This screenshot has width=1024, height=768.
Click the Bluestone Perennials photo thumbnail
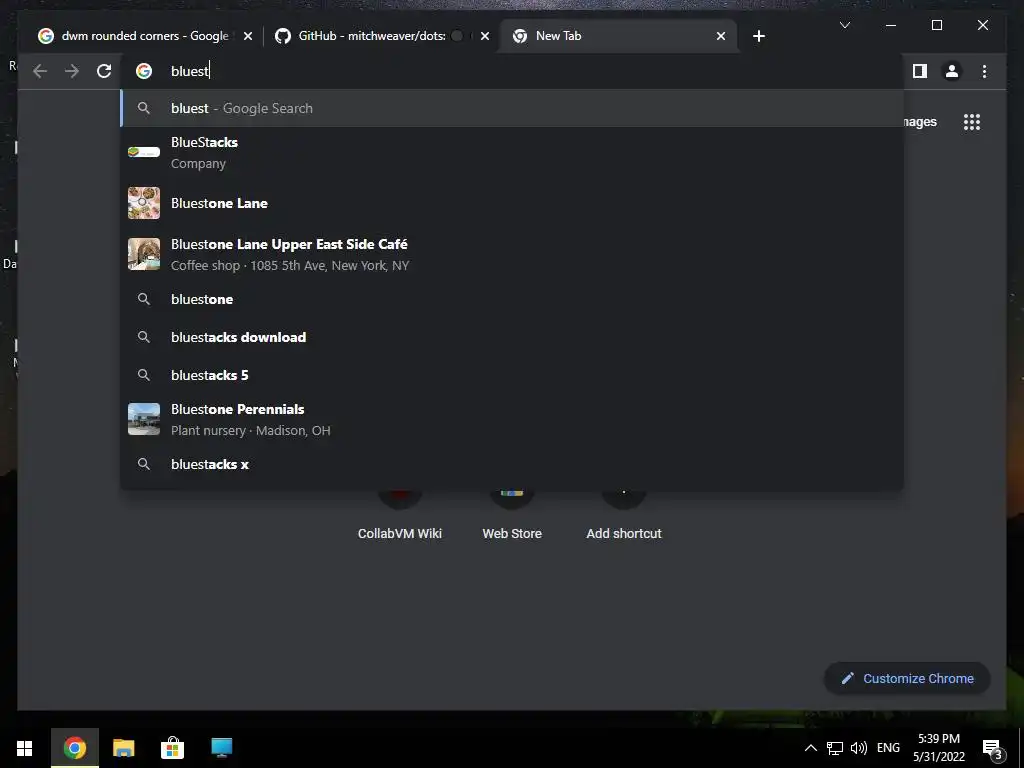coord(144,419)
